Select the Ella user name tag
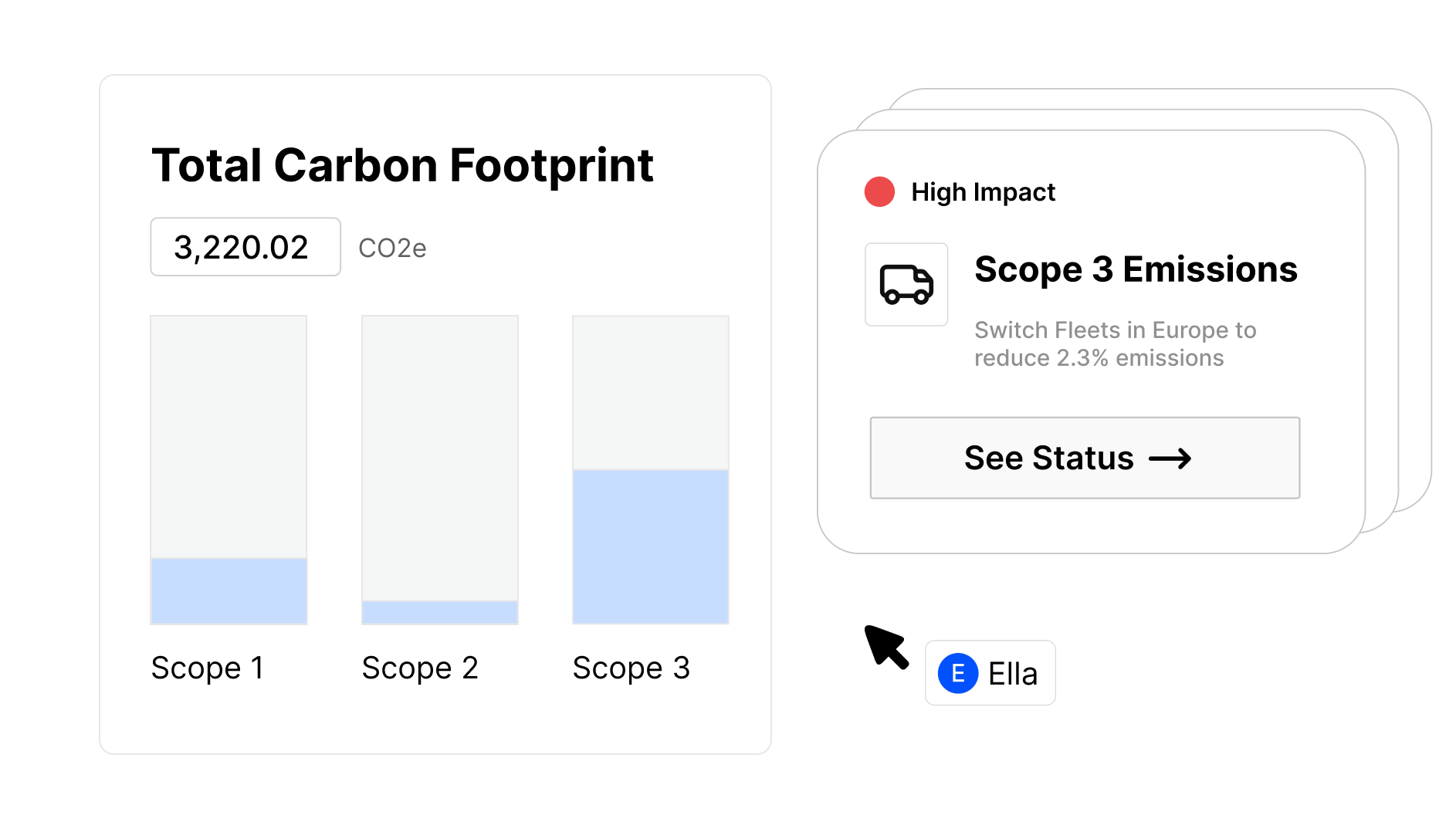 click(x=990, y=673)
